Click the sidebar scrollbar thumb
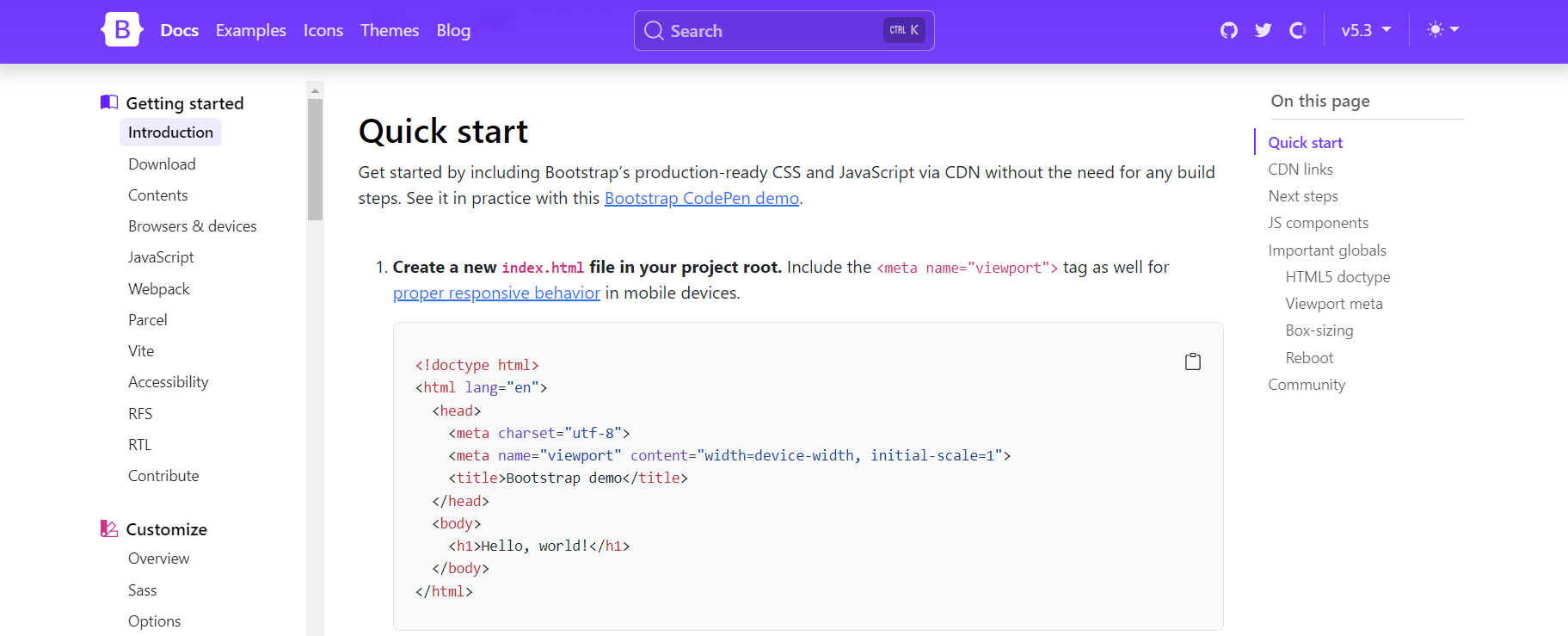1568x636 pixels. pos(315,160)
